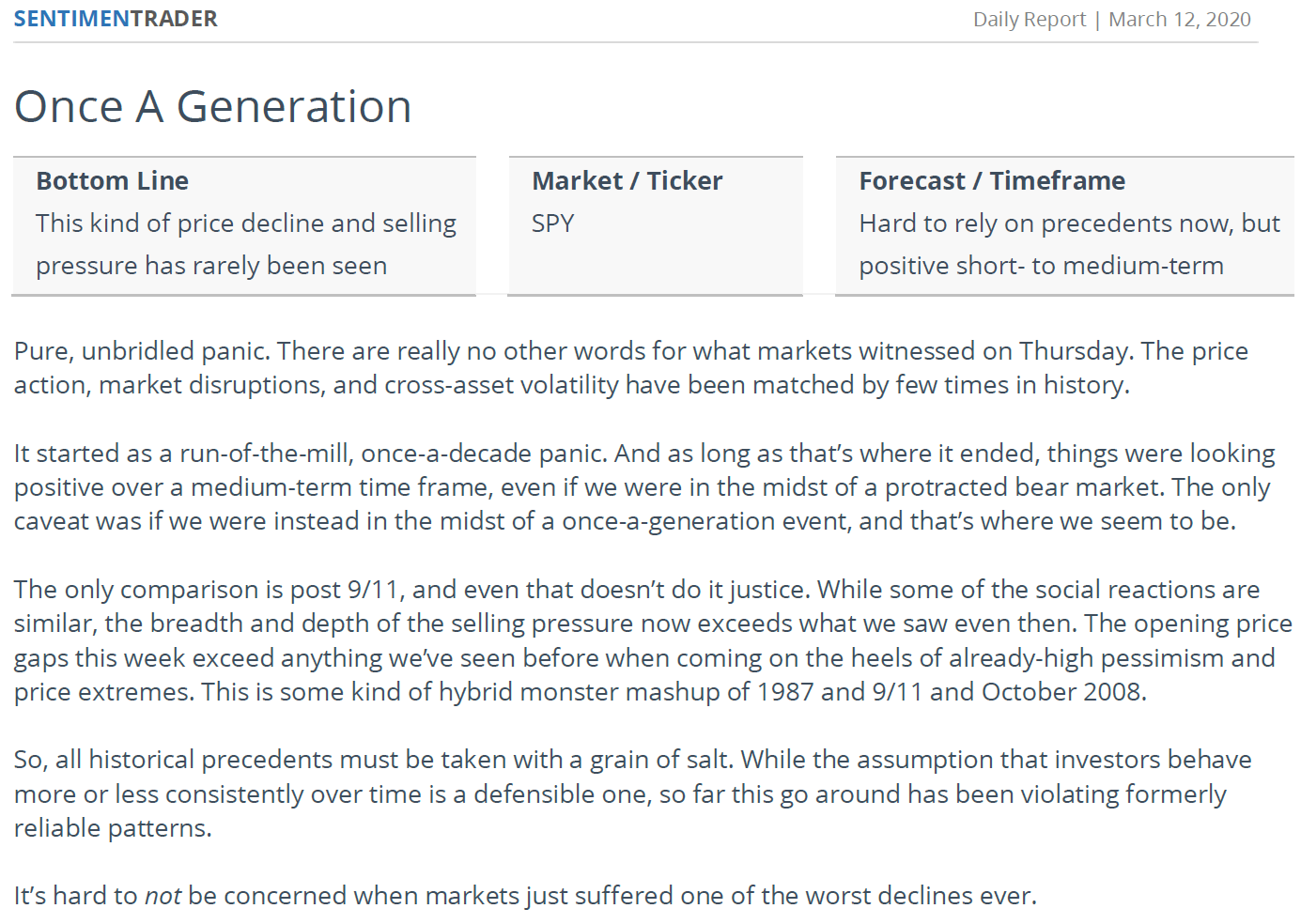Click the Daily Report header label

1029,20
